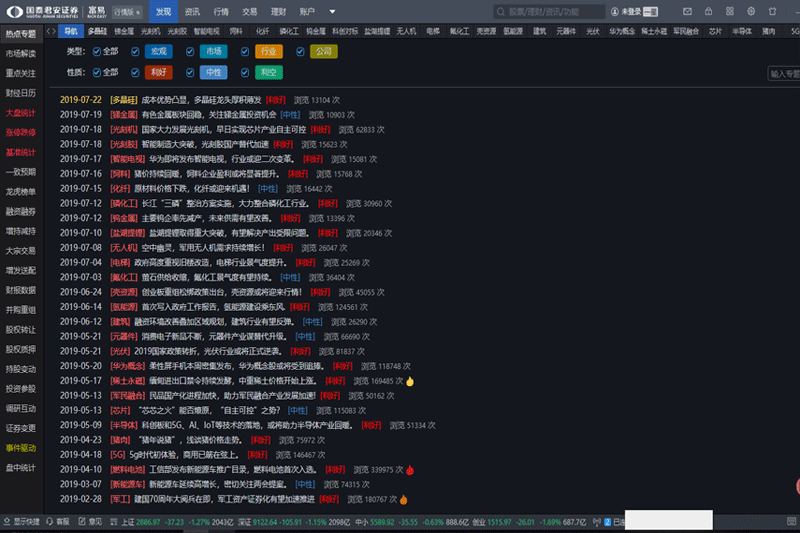Open article 华为即将发布智能电视
Screen dimensions: 800x533
(x=221, y=159)
